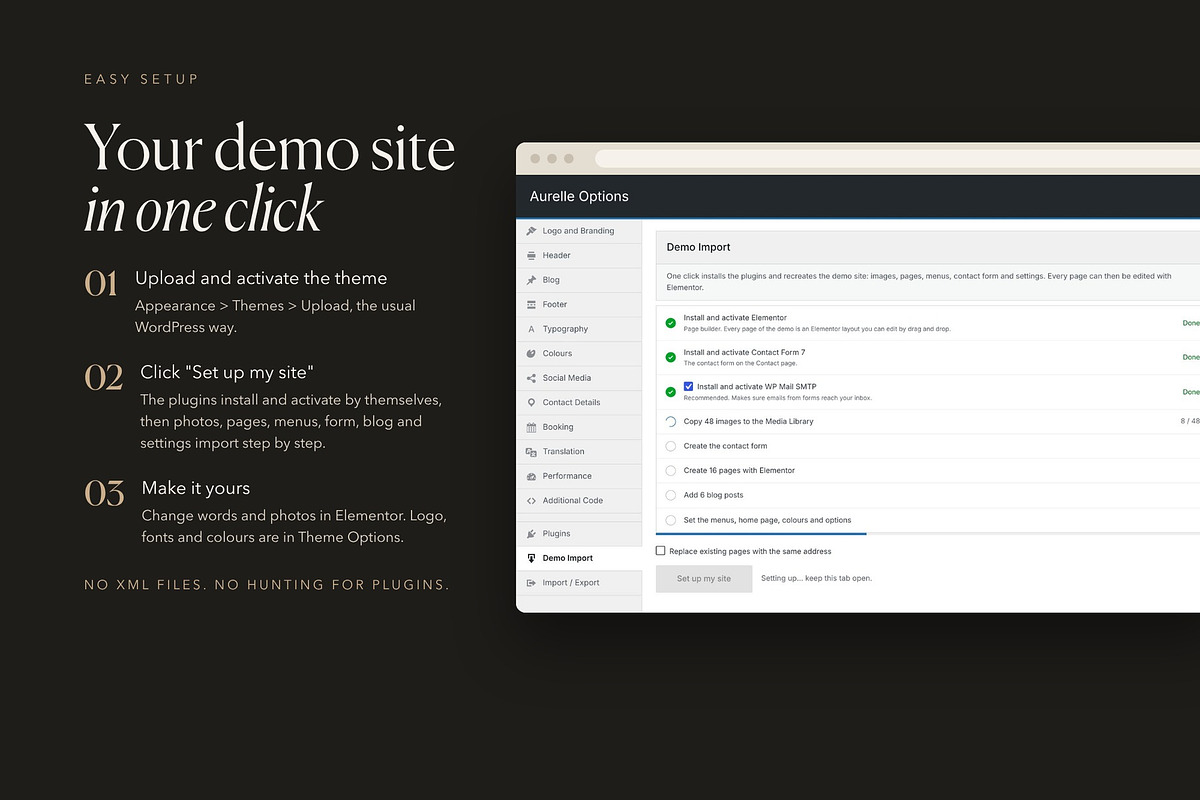This screenshot has height=800, width=1200.
Task: Click 'NO XML FILES. NO HUNTING FOR PLUGINS.' tagline
Action: point(267,585)
